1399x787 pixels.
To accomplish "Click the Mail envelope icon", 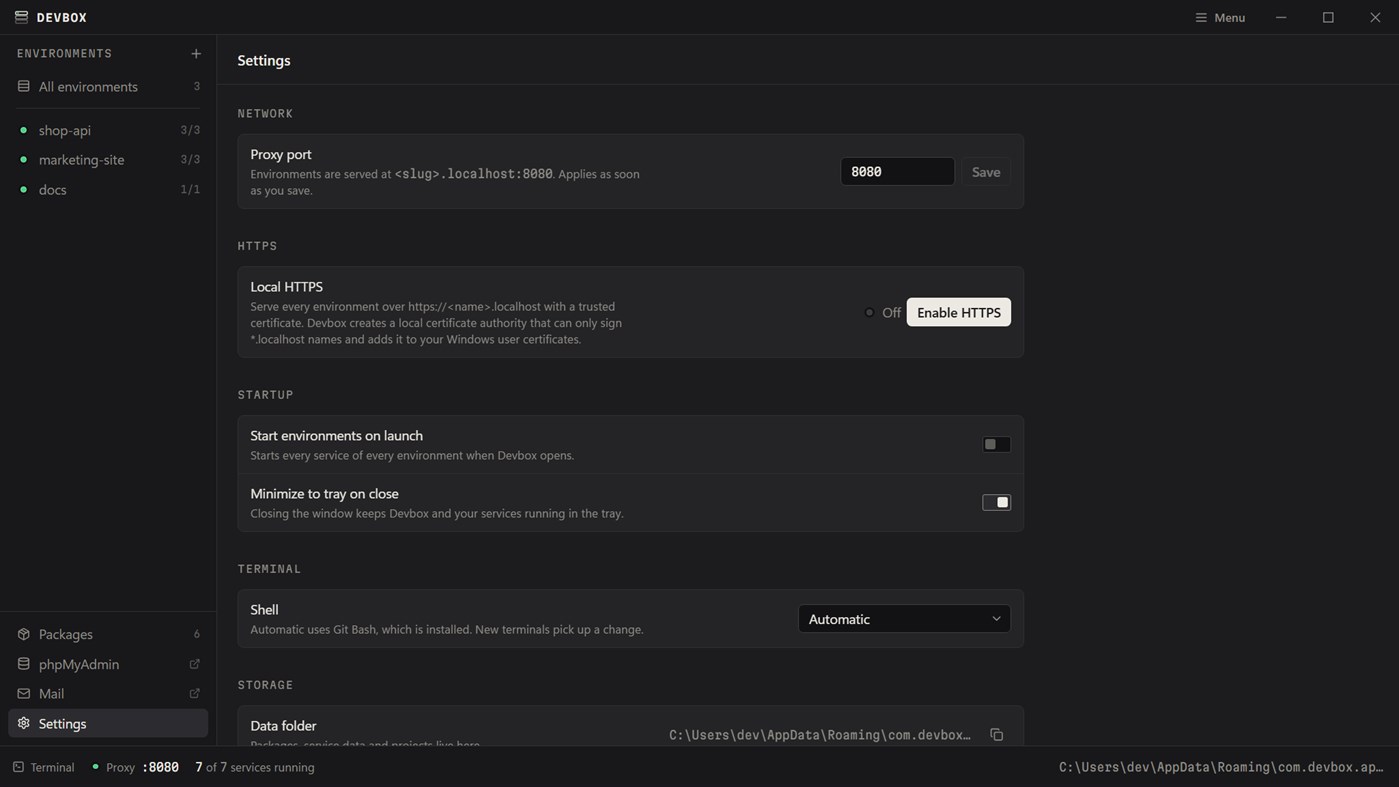I will (24, 693).
